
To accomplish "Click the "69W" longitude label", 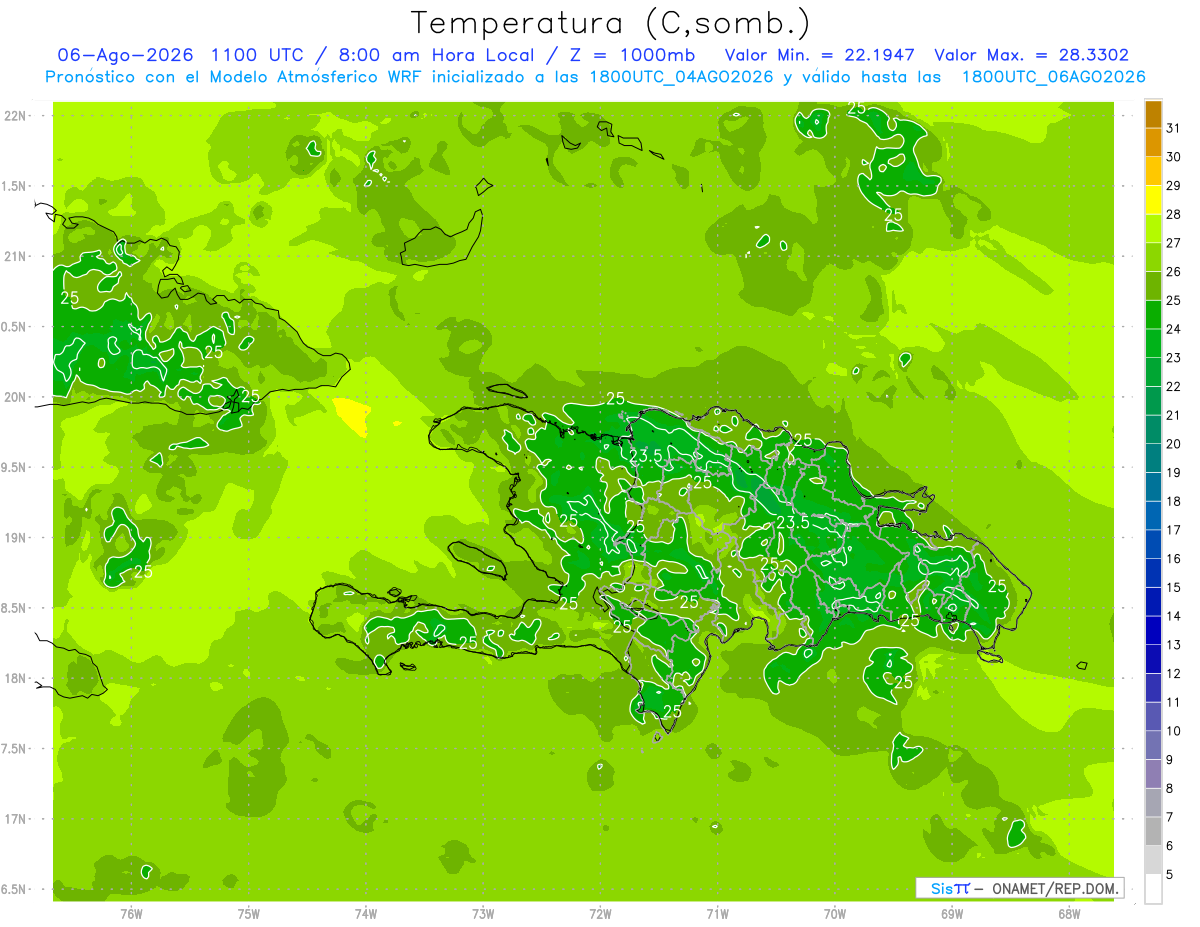I will (952, 913).
